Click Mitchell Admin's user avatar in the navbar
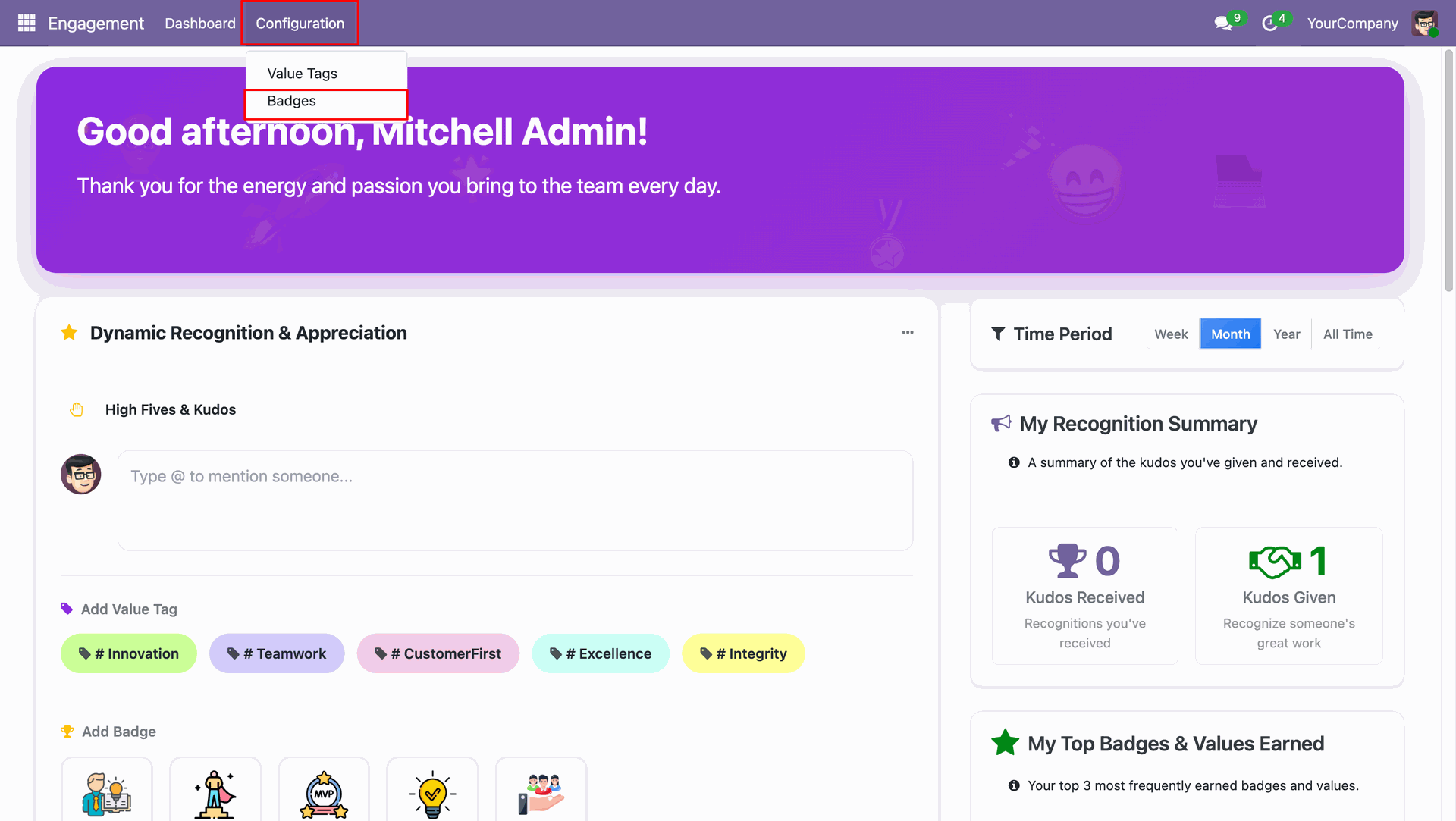 point(1424,24)
